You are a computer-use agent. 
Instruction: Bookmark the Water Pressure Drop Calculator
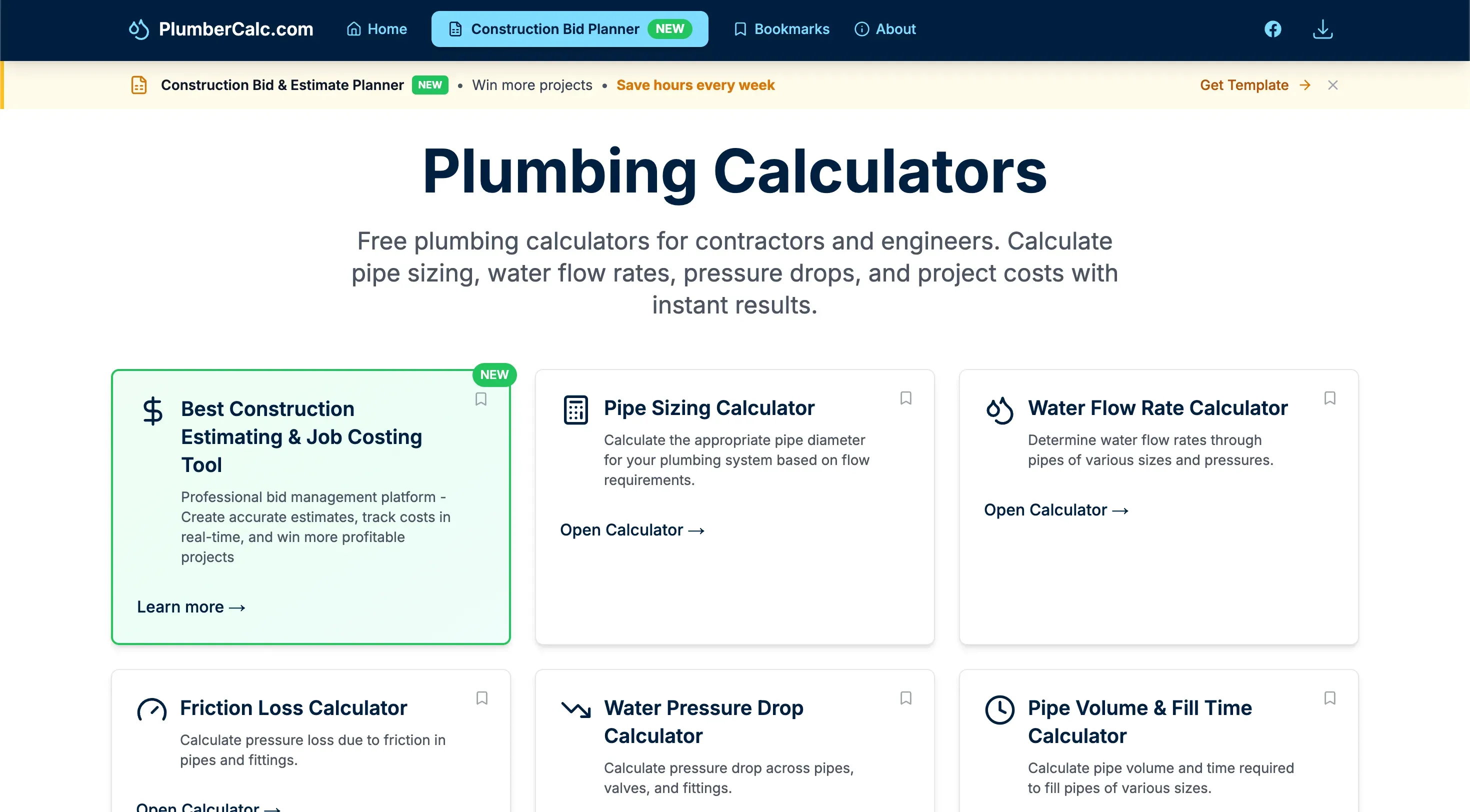point(905,698)
